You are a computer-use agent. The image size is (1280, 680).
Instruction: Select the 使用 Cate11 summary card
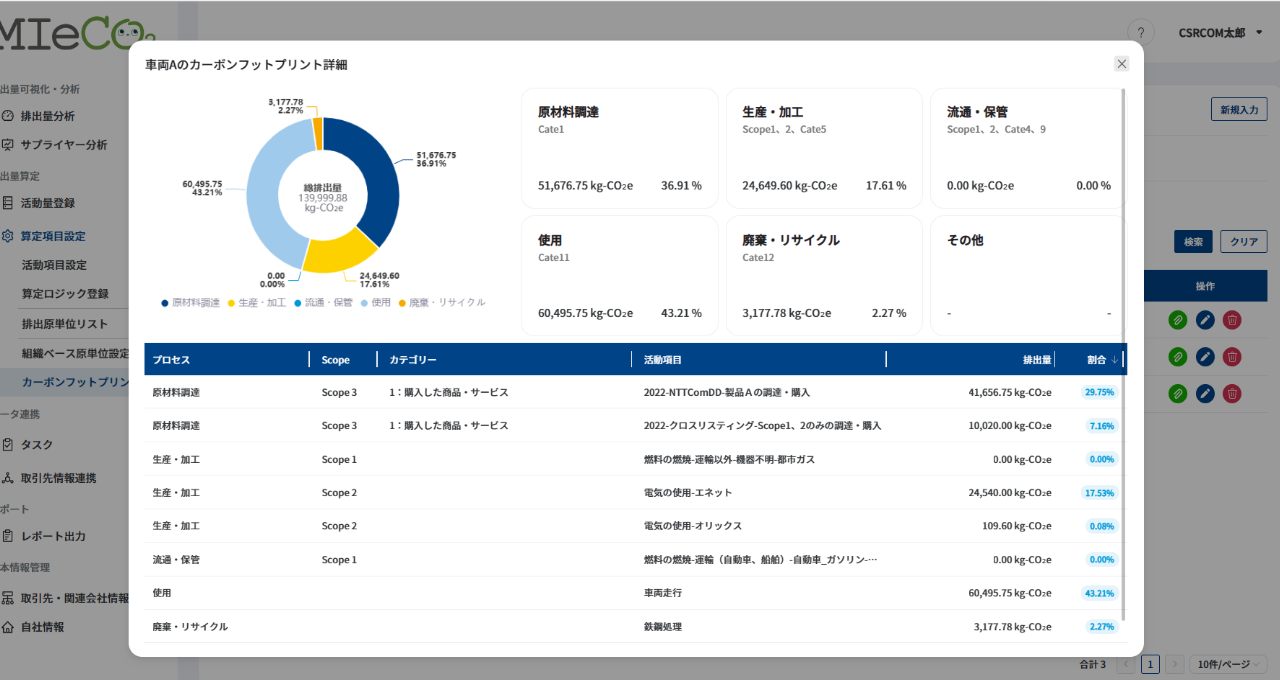coord(620,275)
